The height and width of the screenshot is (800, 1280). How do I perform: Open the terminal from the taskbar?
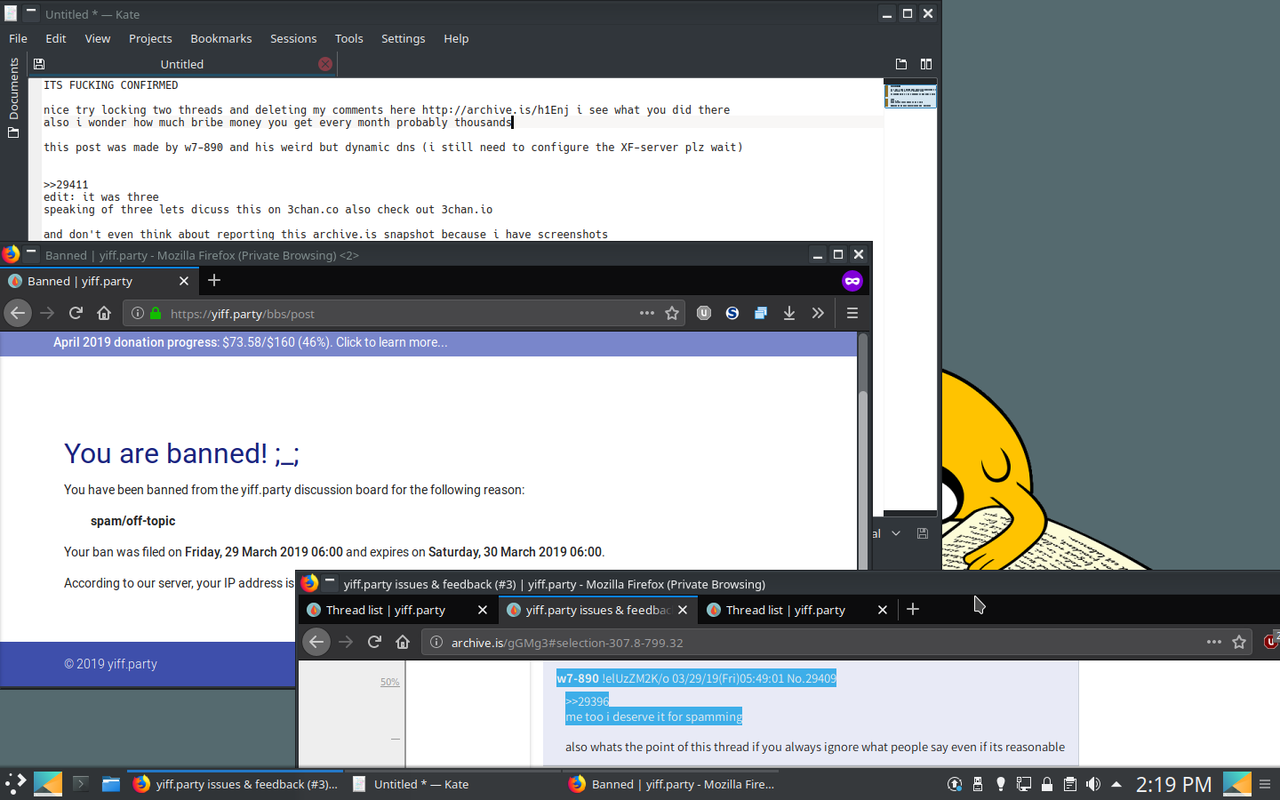(80, 784)
